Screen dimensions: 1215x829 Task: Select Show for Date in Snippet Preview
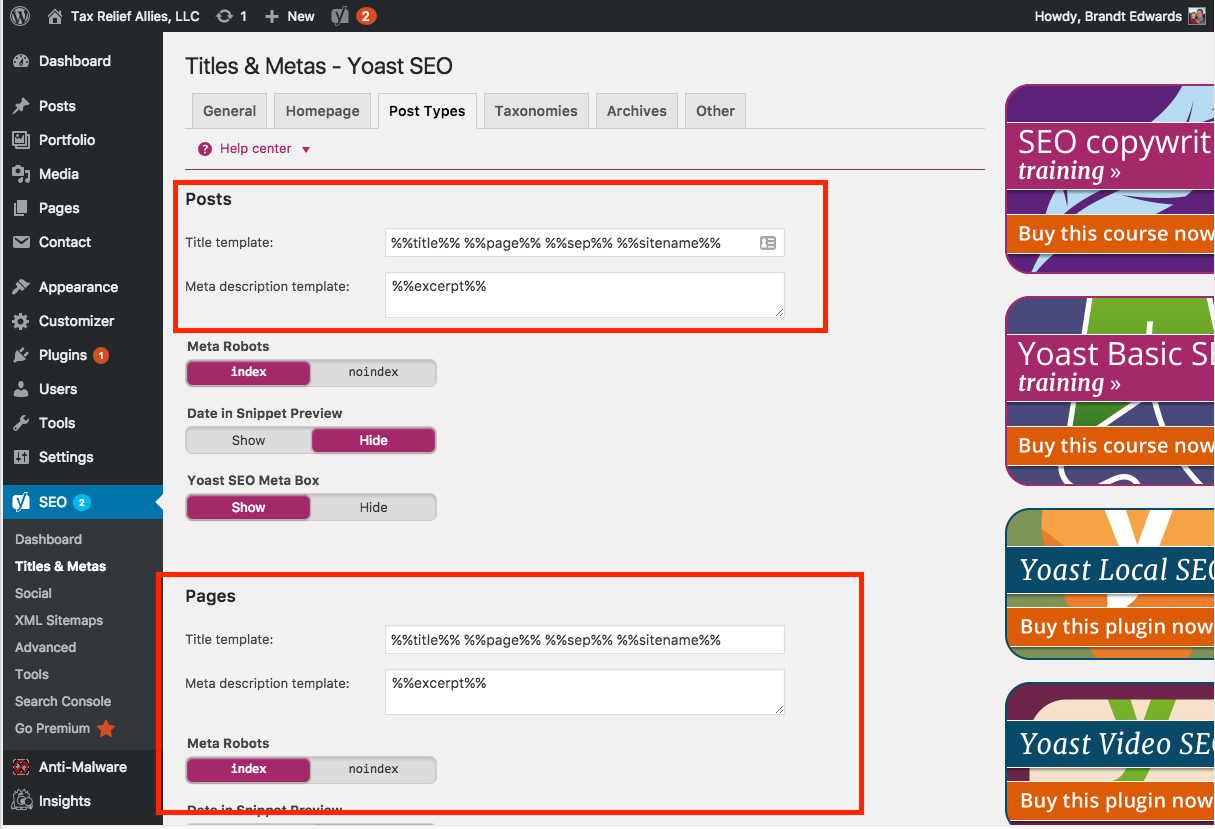(x=249, y=440)
